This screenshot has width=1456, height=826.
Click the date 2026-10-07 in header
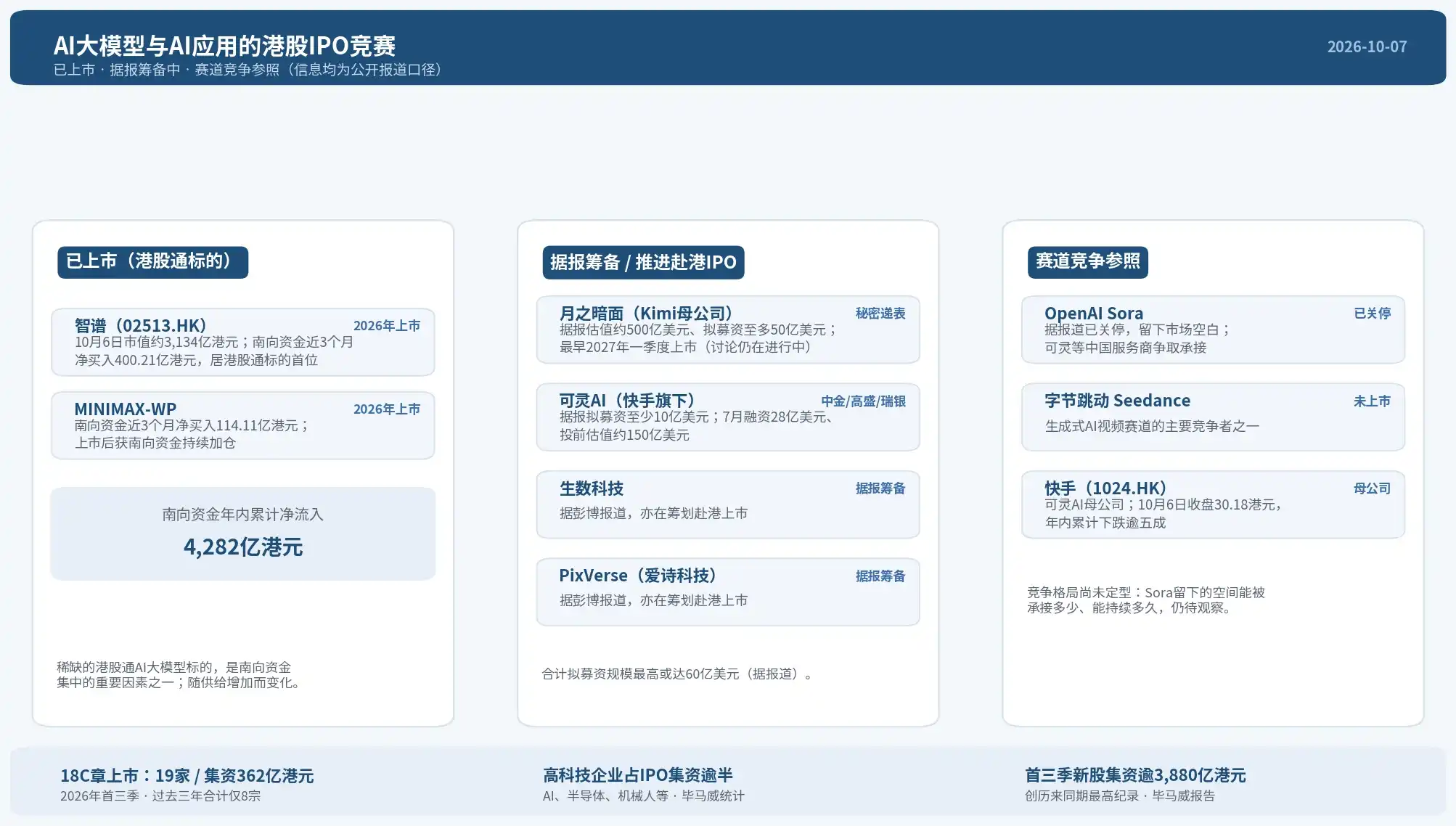(x=1367, y=46)
